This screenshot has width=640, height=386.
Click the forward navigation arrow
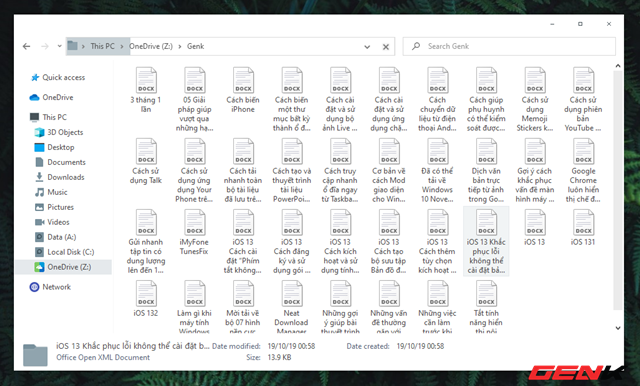[x=45, y=47]
